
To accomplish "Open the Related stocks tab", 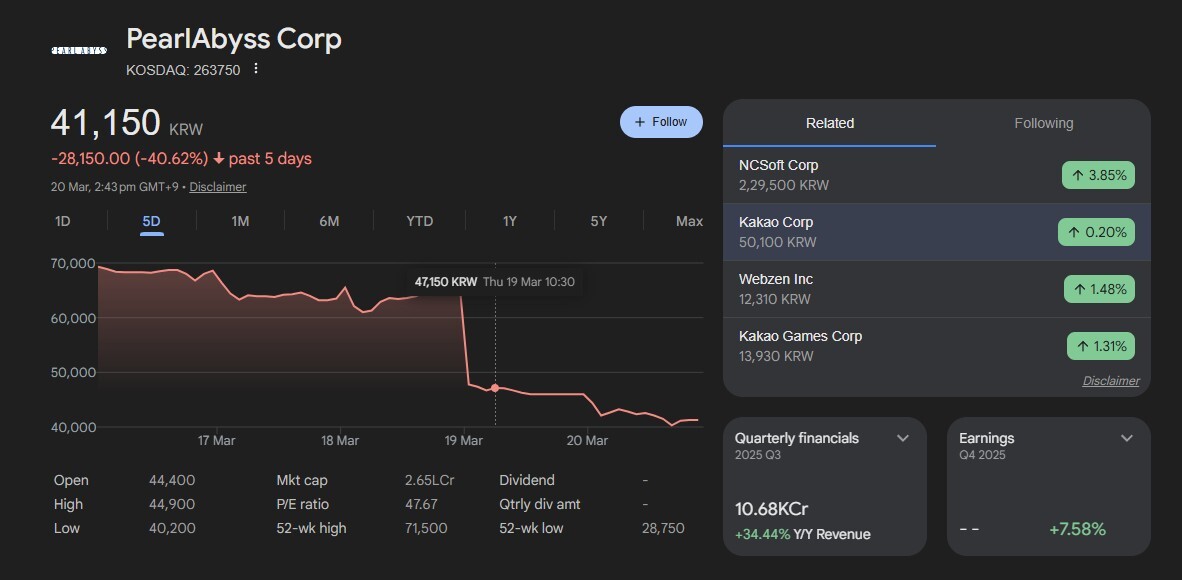I will click(830, 123).
